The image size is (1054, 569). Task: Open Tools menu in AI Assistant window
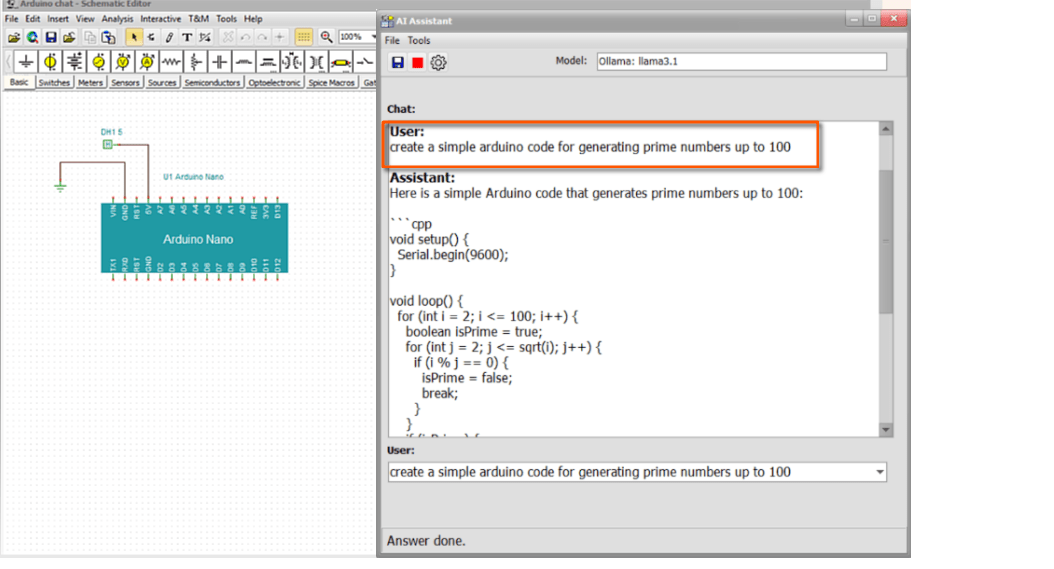click(x=419, y=40)
